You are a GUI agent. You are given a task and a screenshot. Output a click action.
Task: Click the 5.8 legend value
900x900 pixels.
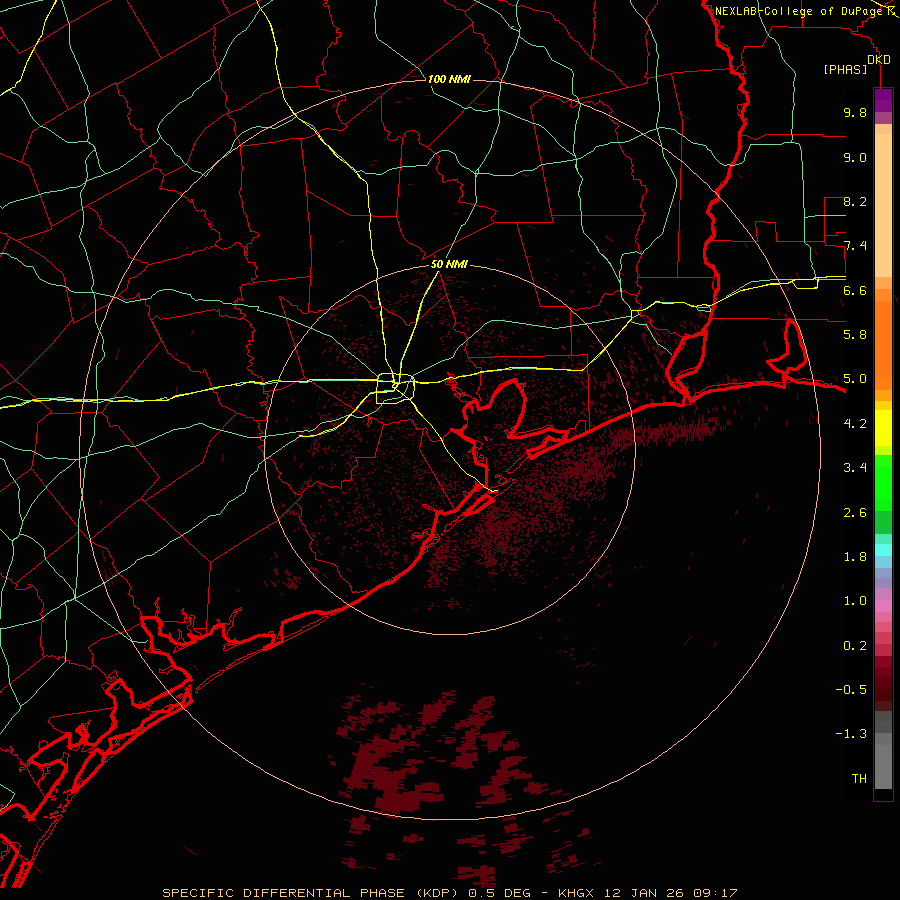(x=855, y=335)
